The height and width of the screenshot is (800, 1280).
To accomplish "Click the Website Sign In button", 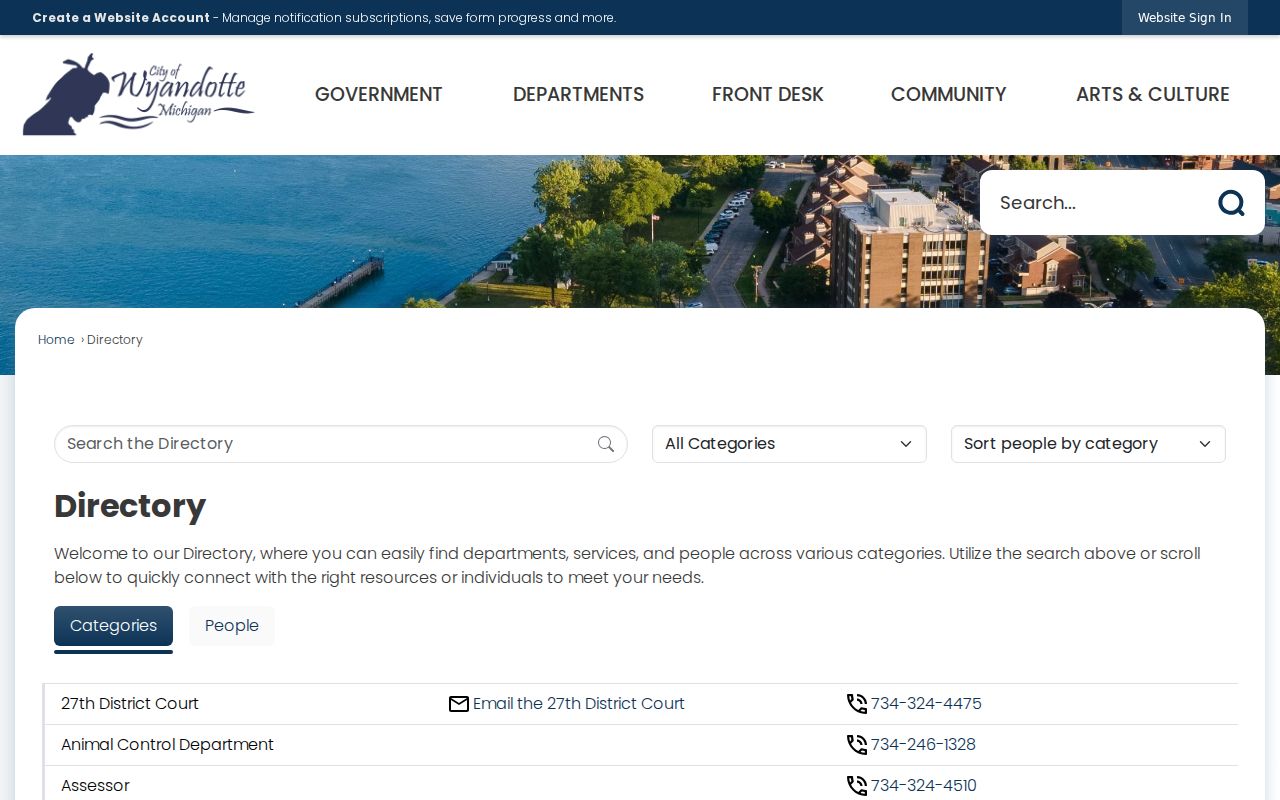I will click(1184, 17).
